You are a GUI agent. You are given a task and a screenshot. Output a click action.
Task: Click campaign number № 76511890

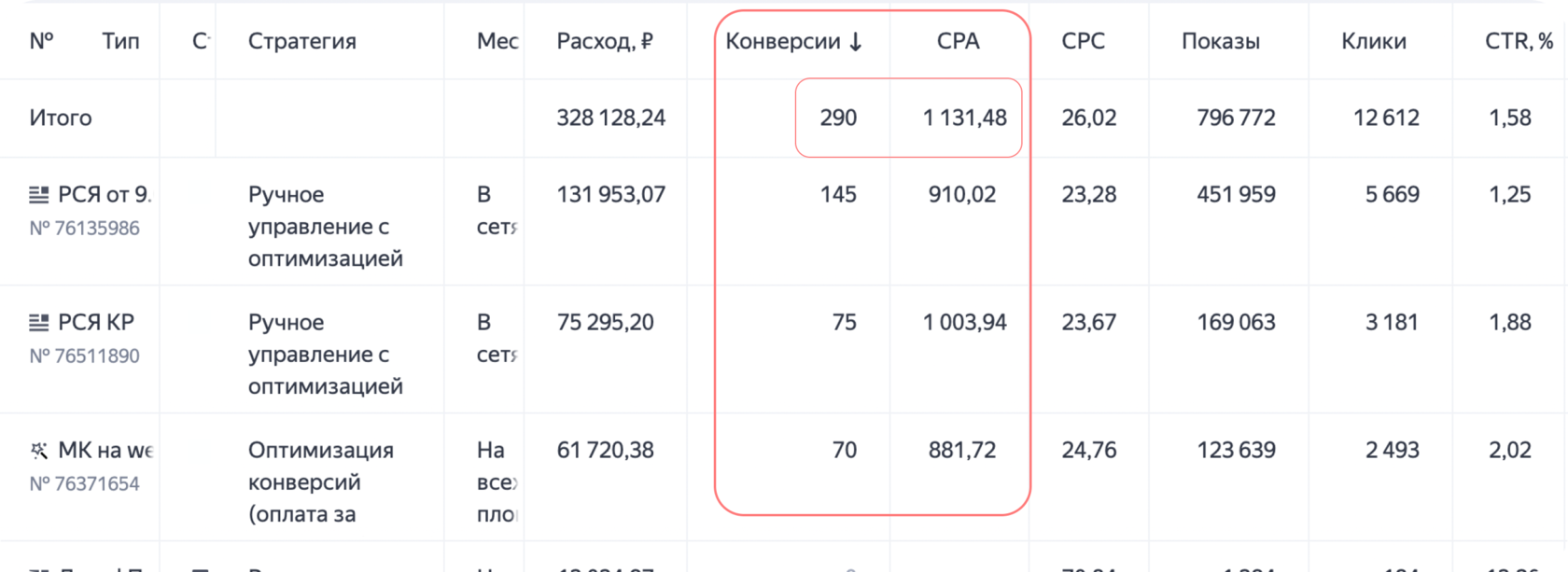[84, 356]
